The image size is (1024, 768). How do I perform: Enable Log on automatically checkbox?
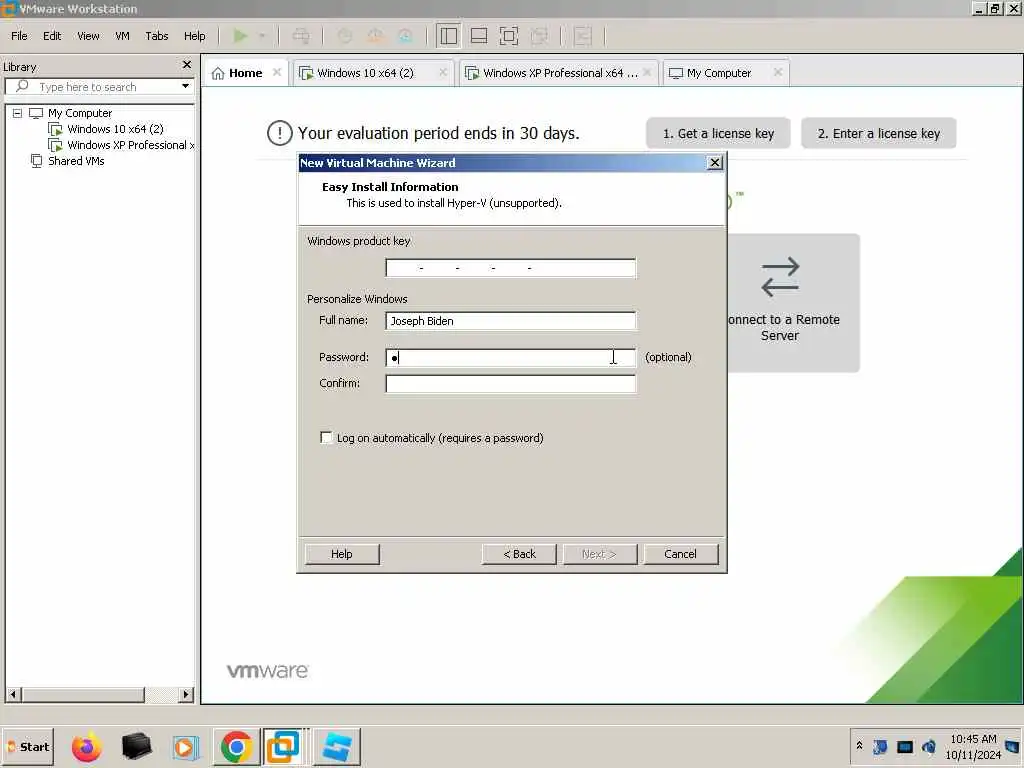tap(326, 438)
